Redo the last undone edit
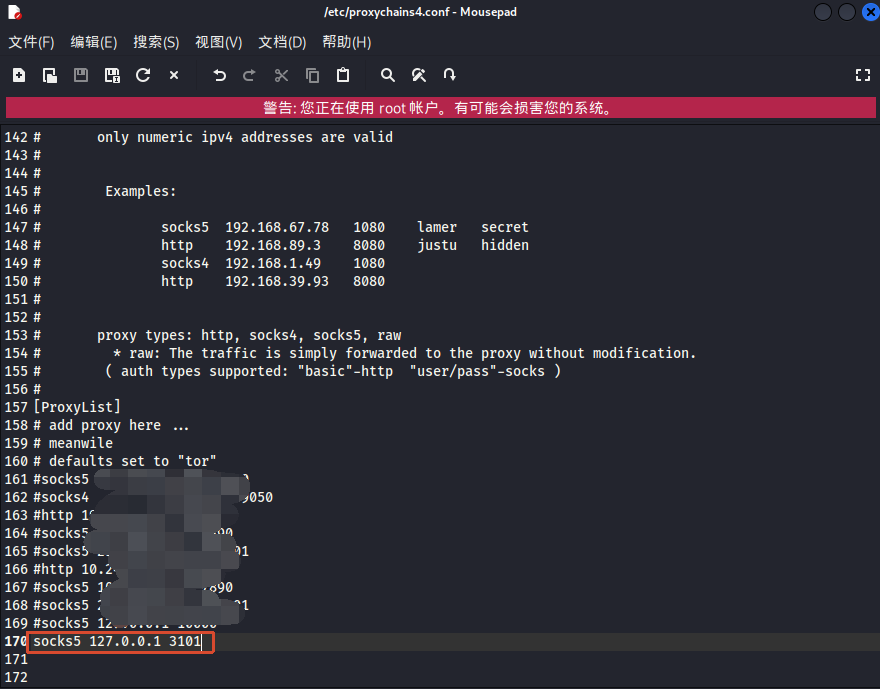 click(x=249, y=75)
